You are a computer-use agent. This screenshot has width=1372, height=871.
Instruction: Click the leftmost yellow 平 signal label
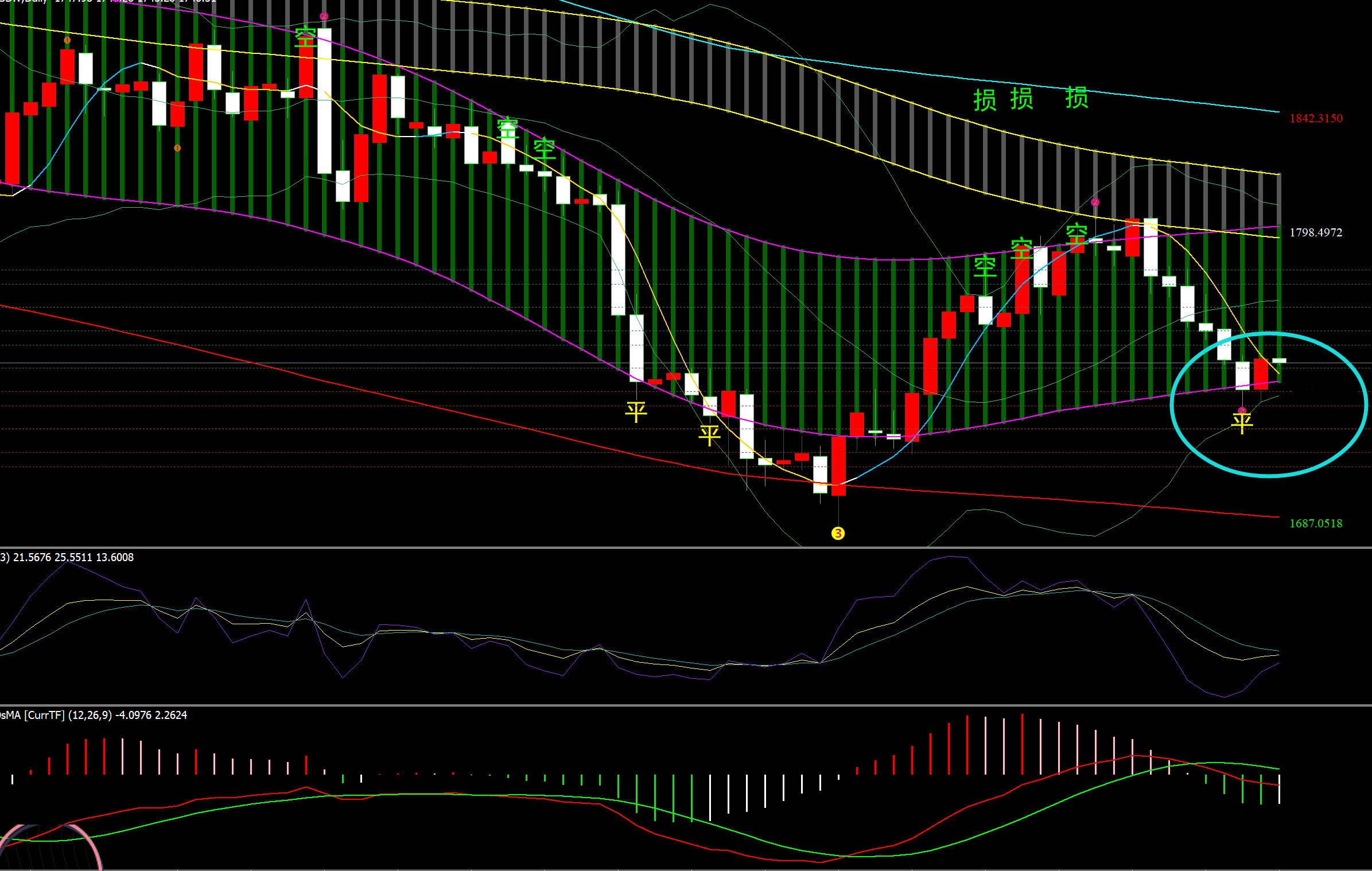[636, 411]
